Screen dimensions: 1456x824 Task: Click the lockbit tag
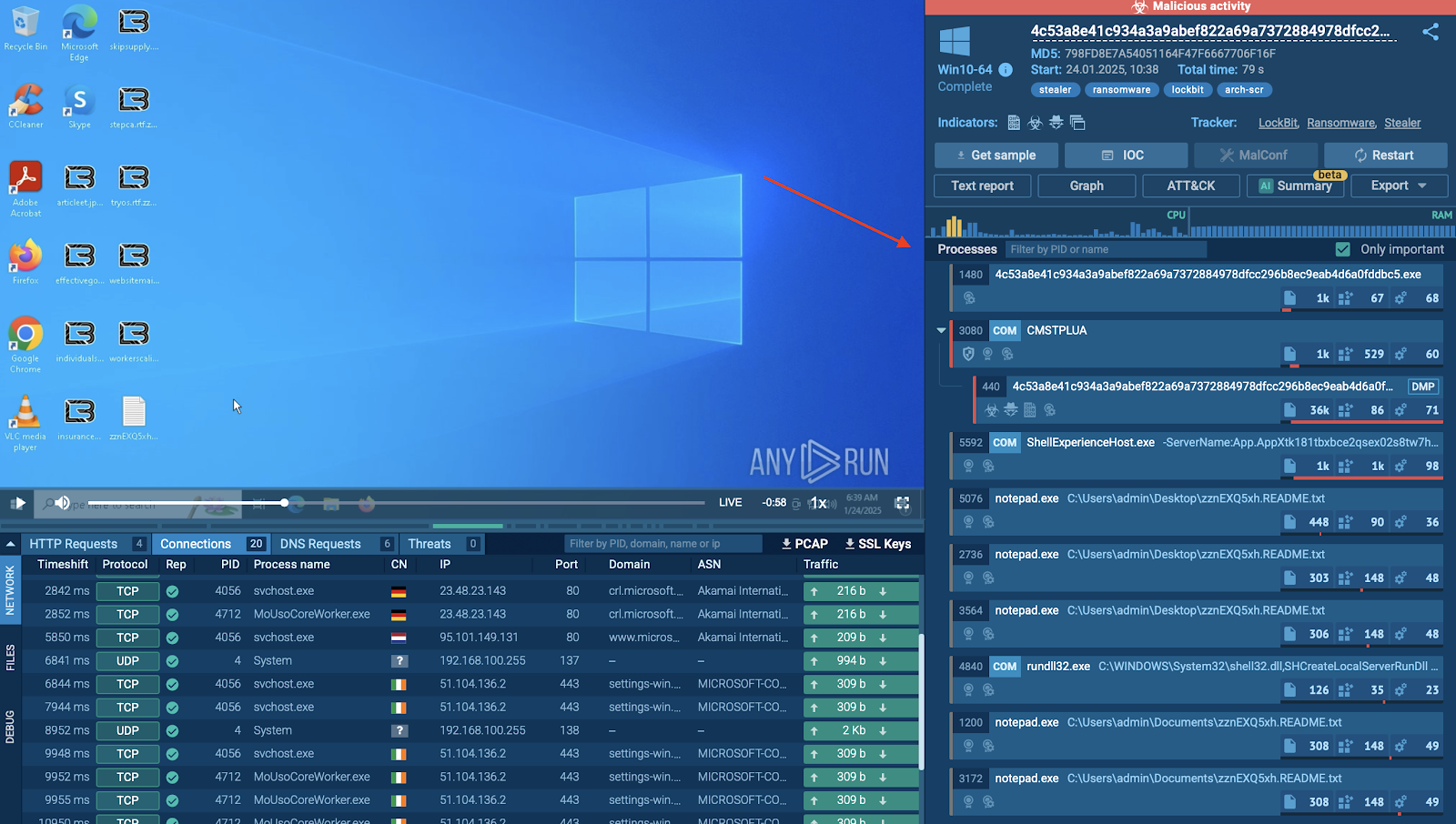pos(1188,90)
